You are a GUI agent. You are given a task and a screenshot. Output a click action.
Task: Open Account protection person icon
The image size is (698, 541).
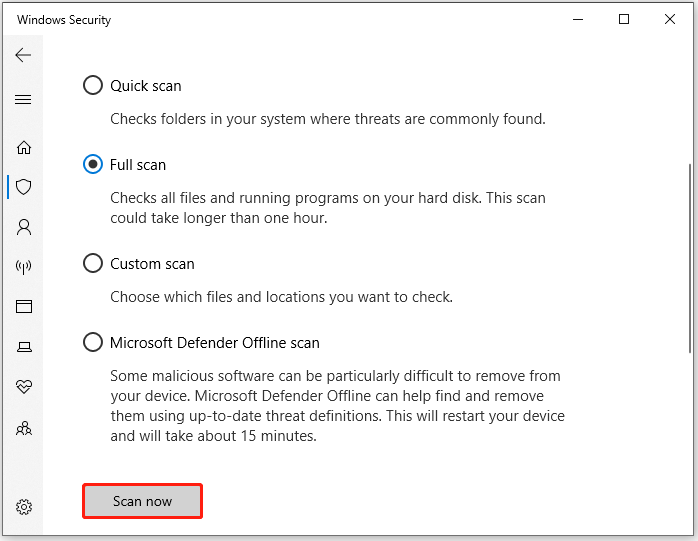point(24,227)
